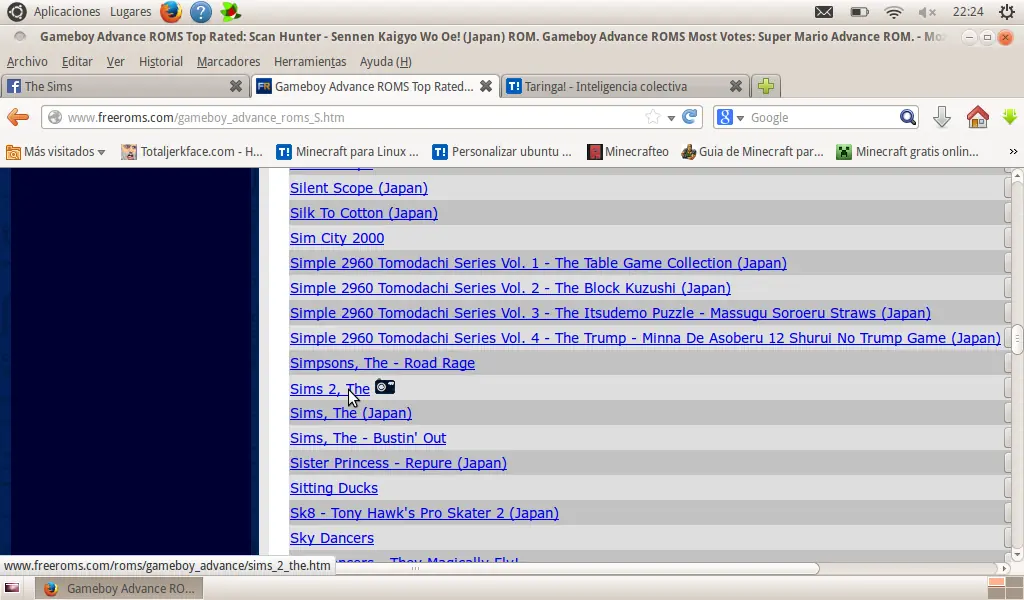
Task: Open the Ubuntu logo menu icon
Action: pyautogui.click(x=16, y=11)
